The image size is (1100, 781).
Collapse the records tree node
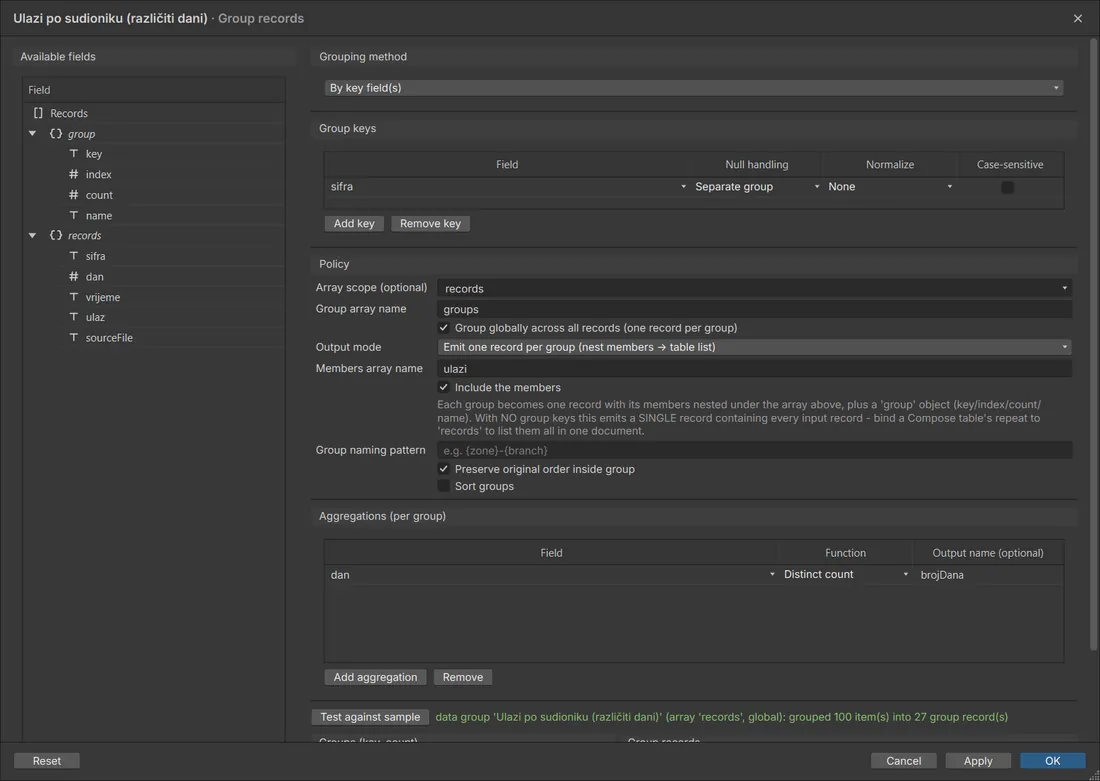32,235
